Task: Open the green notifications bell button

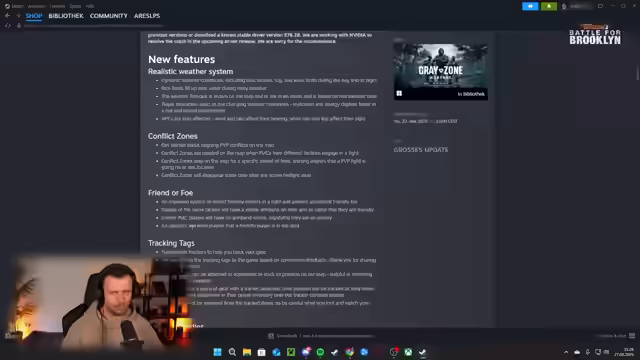Action: [549, 6]
